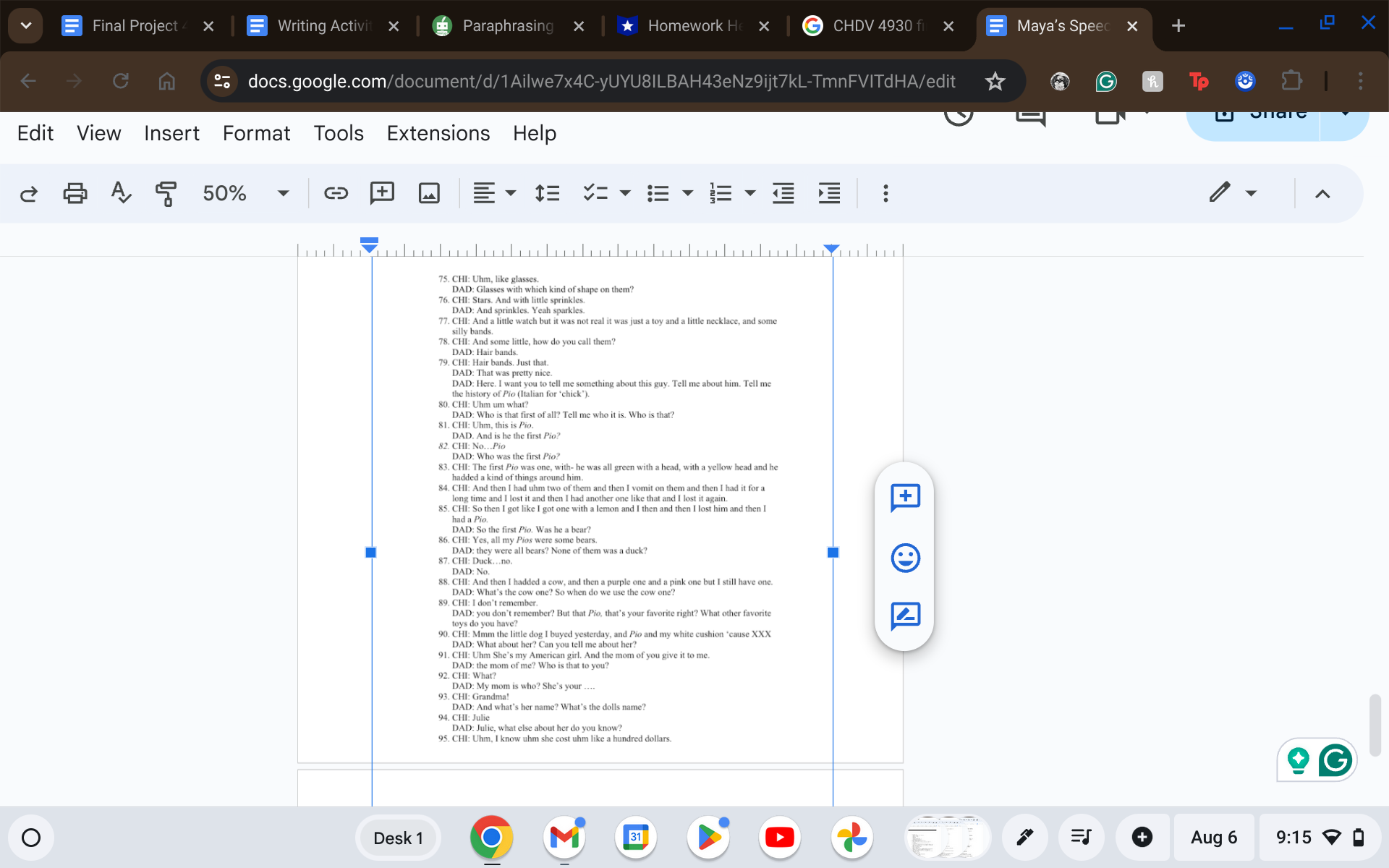Expand the line spacing options menu
Viewport: 1389px width, 868px height.
coord(548,193)
